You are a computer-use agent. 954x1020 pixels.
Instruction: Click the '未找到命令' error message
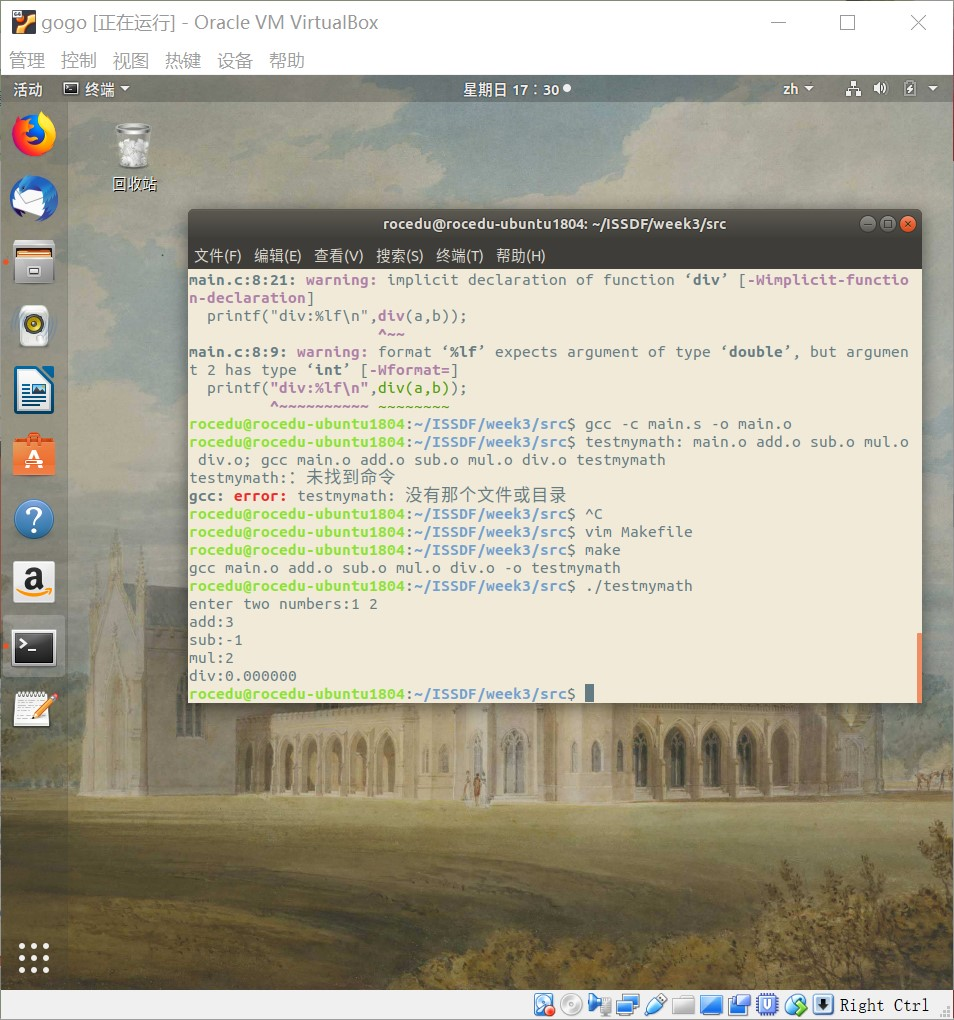click(351, 477)
